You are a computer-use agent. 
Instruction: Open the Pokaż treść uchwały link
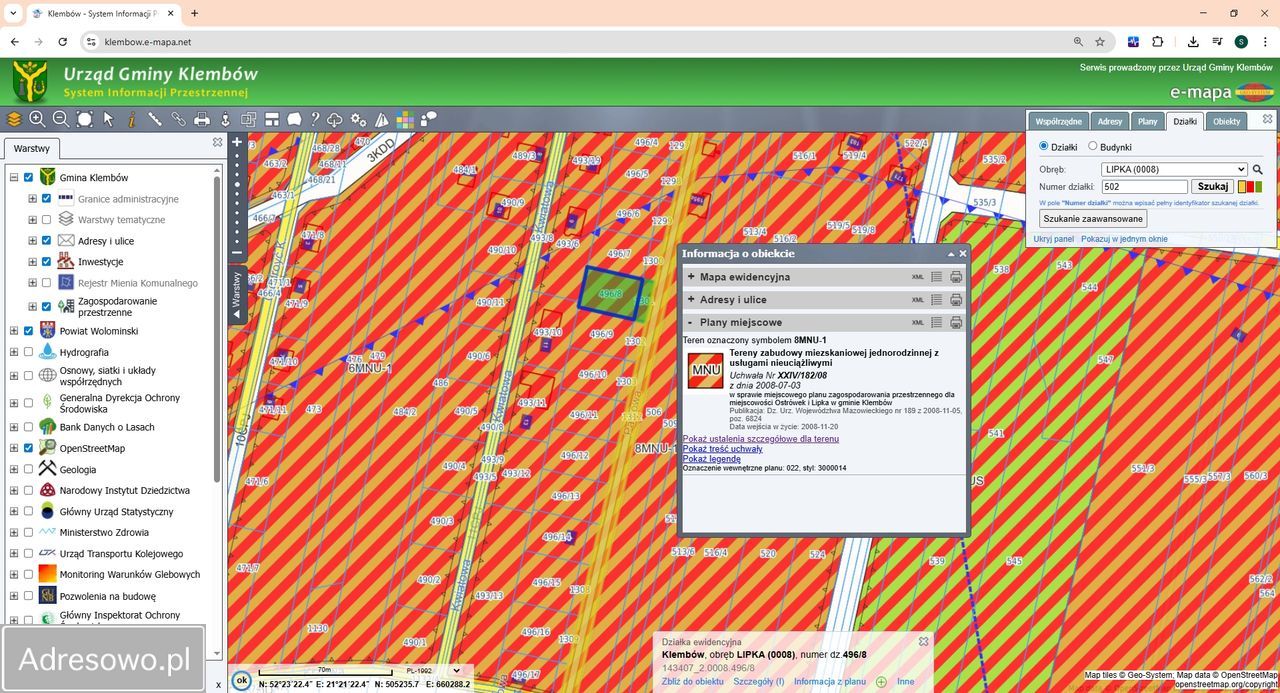click(x=723, y=449)
